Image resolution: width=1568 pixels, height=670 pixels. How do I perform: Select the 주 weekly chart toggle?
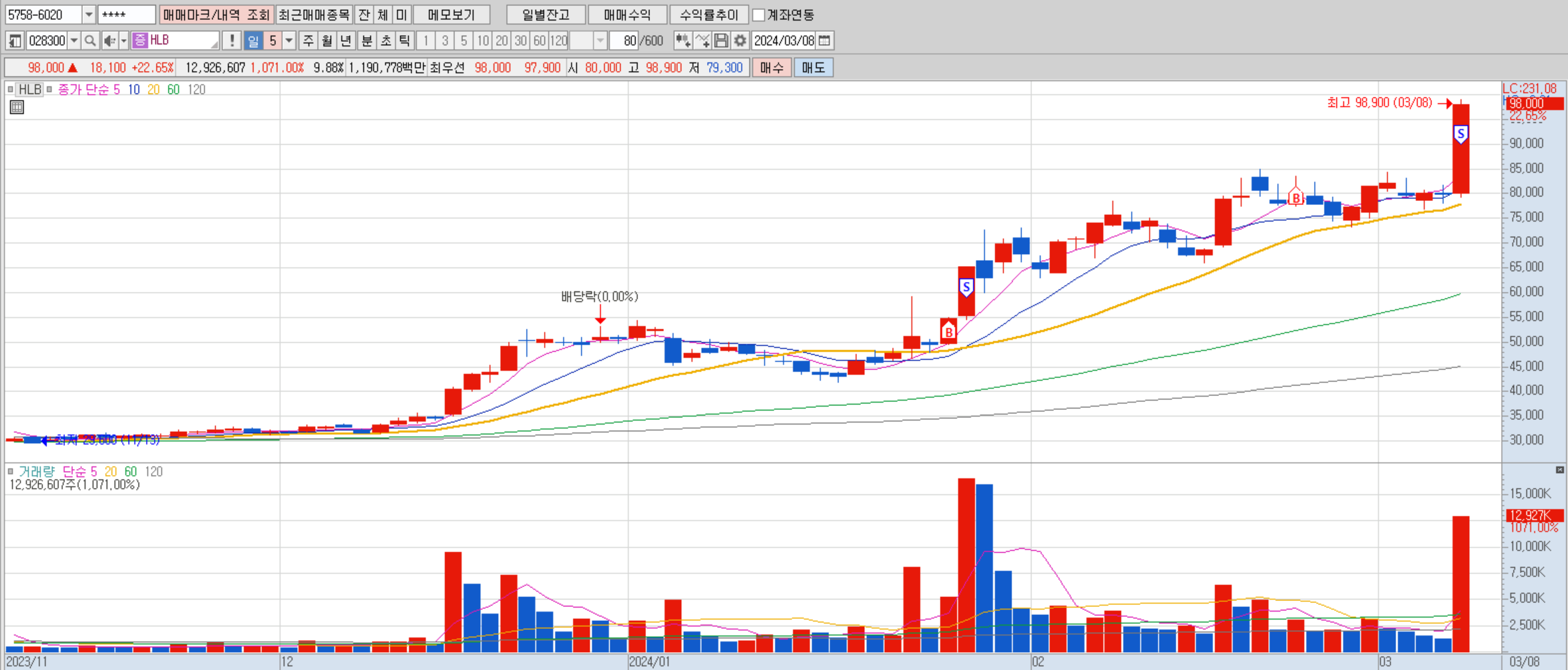click(308, 41)
